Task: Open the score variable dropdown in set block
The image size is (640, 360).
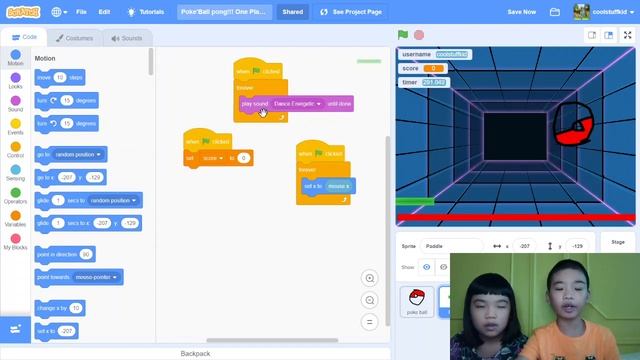Action: click(x=213, y=158)
